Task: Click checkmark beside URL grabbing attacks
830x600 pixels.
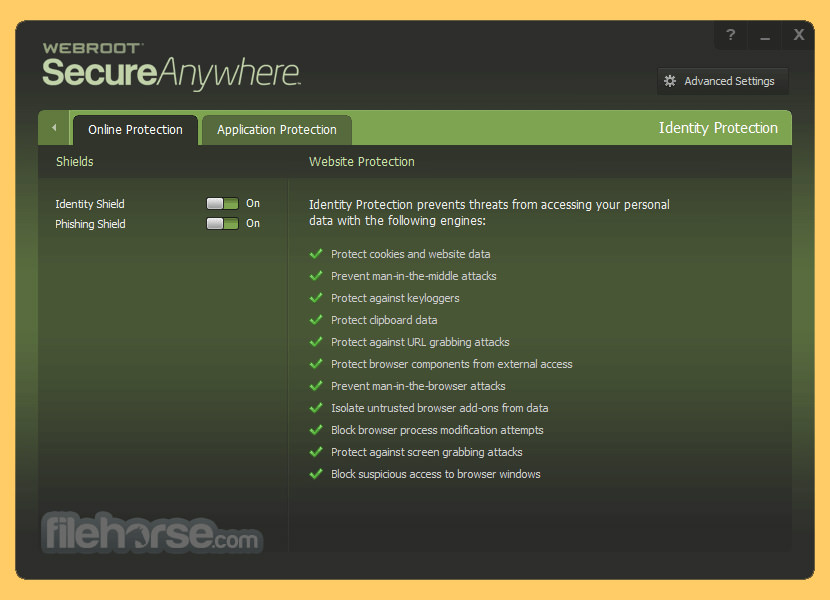Action: pyautogui.click(x=316, y=342)
